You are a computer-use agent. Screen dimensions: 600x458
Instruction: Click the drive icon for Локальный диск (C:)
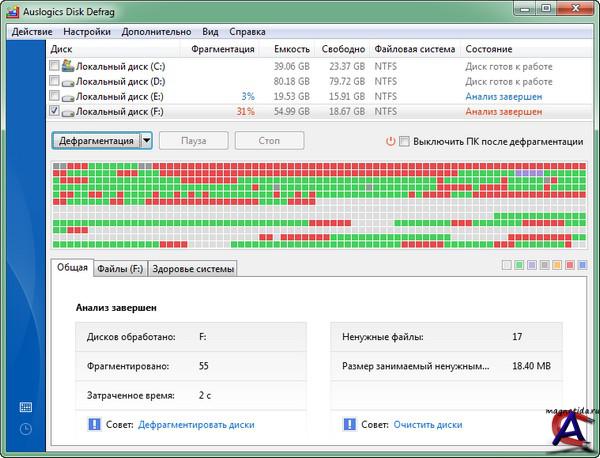pyautogui.click(x=68, y=66)
